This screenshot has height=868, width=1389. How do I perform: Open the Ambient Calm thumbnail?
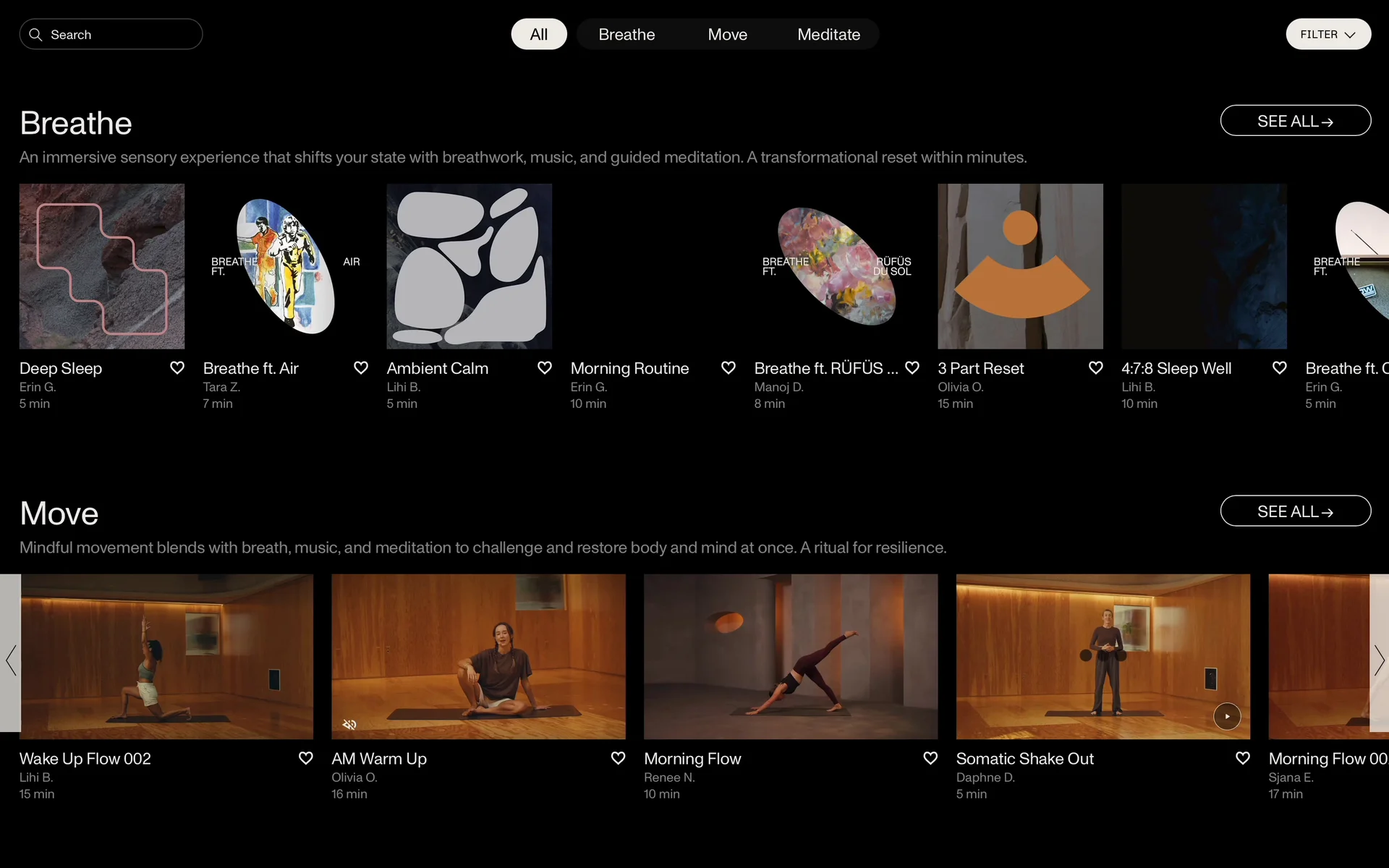pos(469,266)
